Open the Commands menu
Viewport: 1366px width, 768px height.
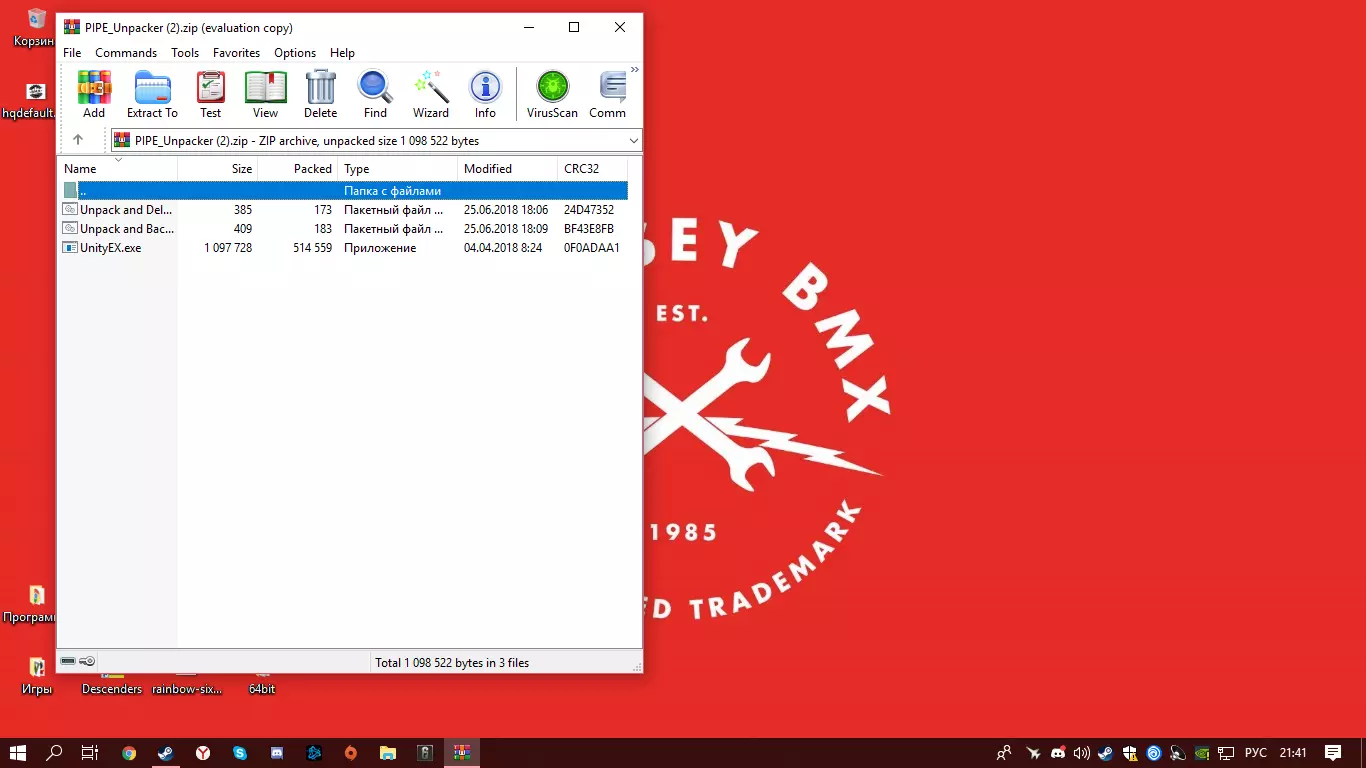coord(126,53)
